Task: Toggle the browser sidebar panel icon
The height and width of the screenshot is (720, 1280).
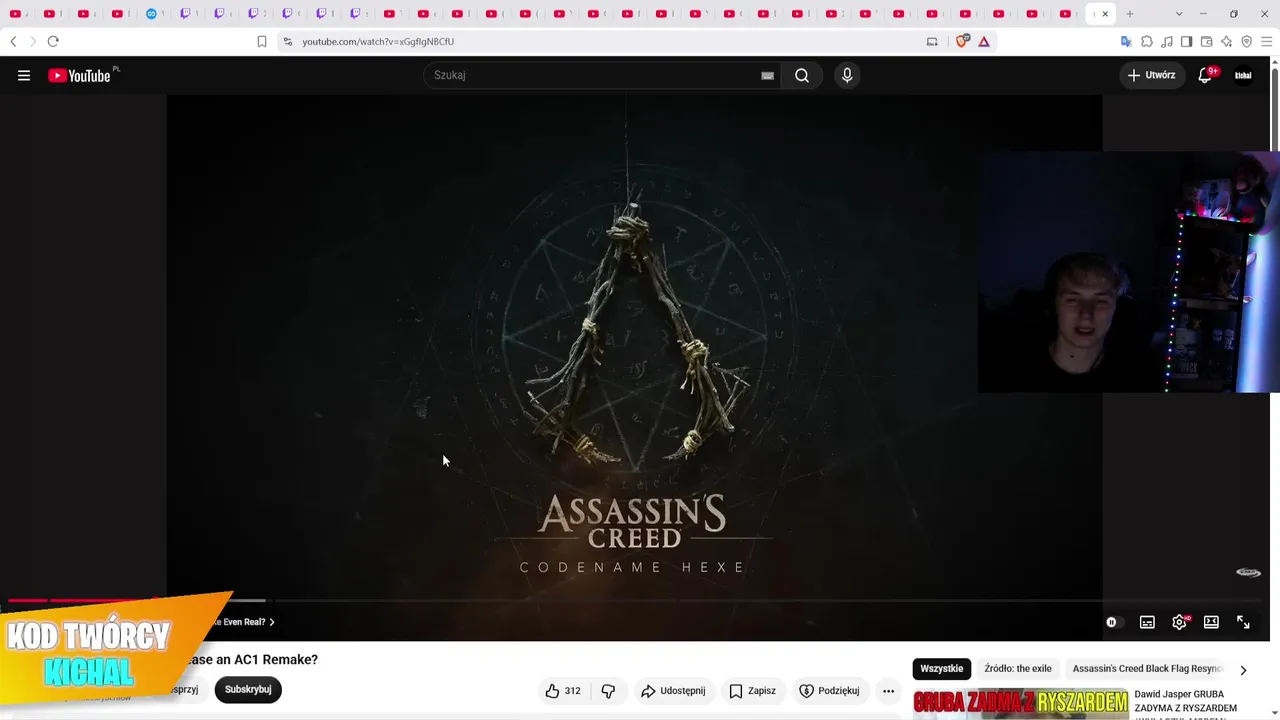Action: click(1187, 41)
